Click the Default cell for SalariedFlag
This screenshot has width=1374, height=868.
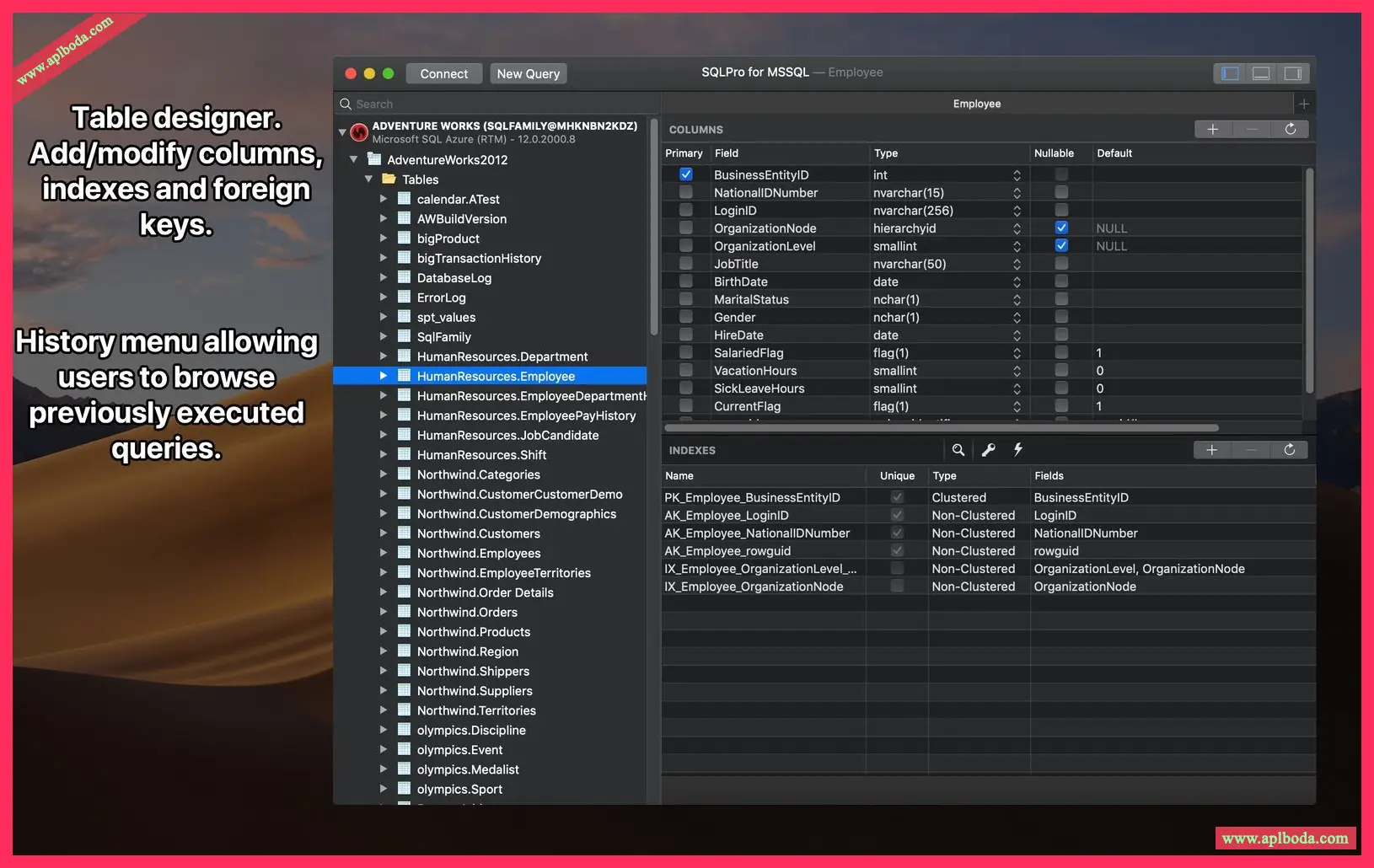(x=1197, y=352)
